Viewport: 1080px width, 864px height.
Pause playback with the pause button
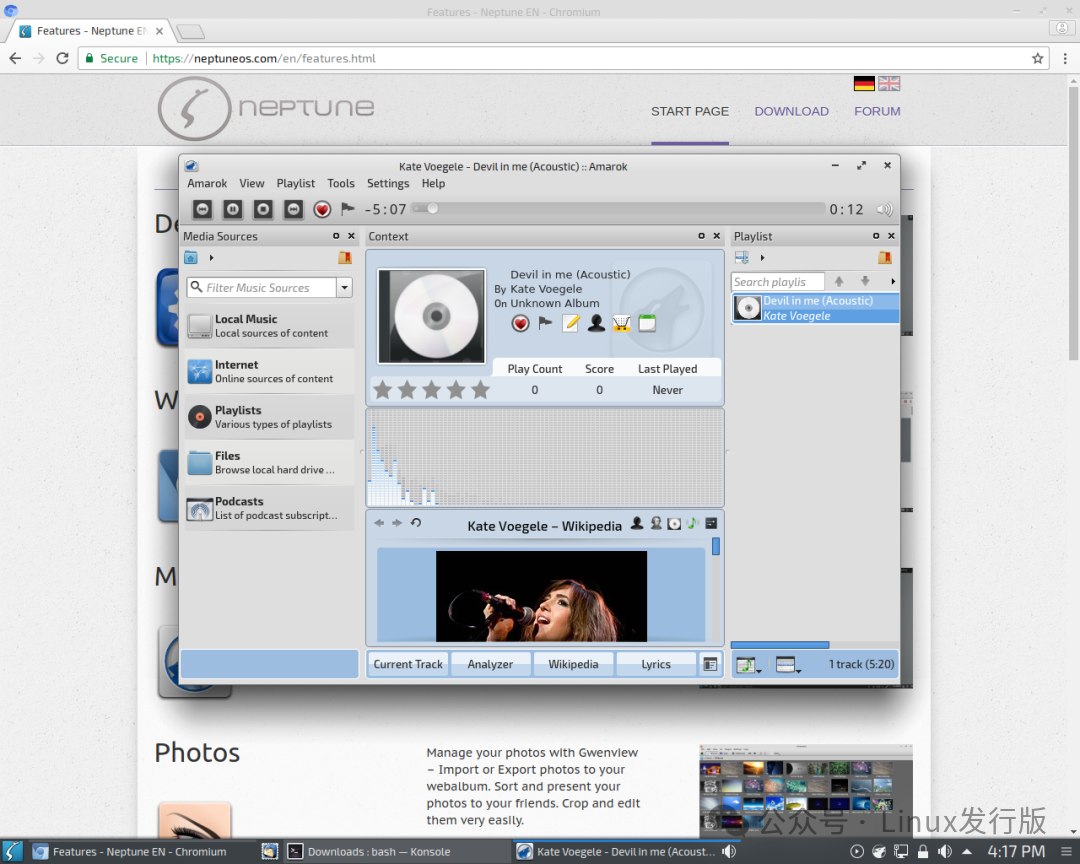233,209
